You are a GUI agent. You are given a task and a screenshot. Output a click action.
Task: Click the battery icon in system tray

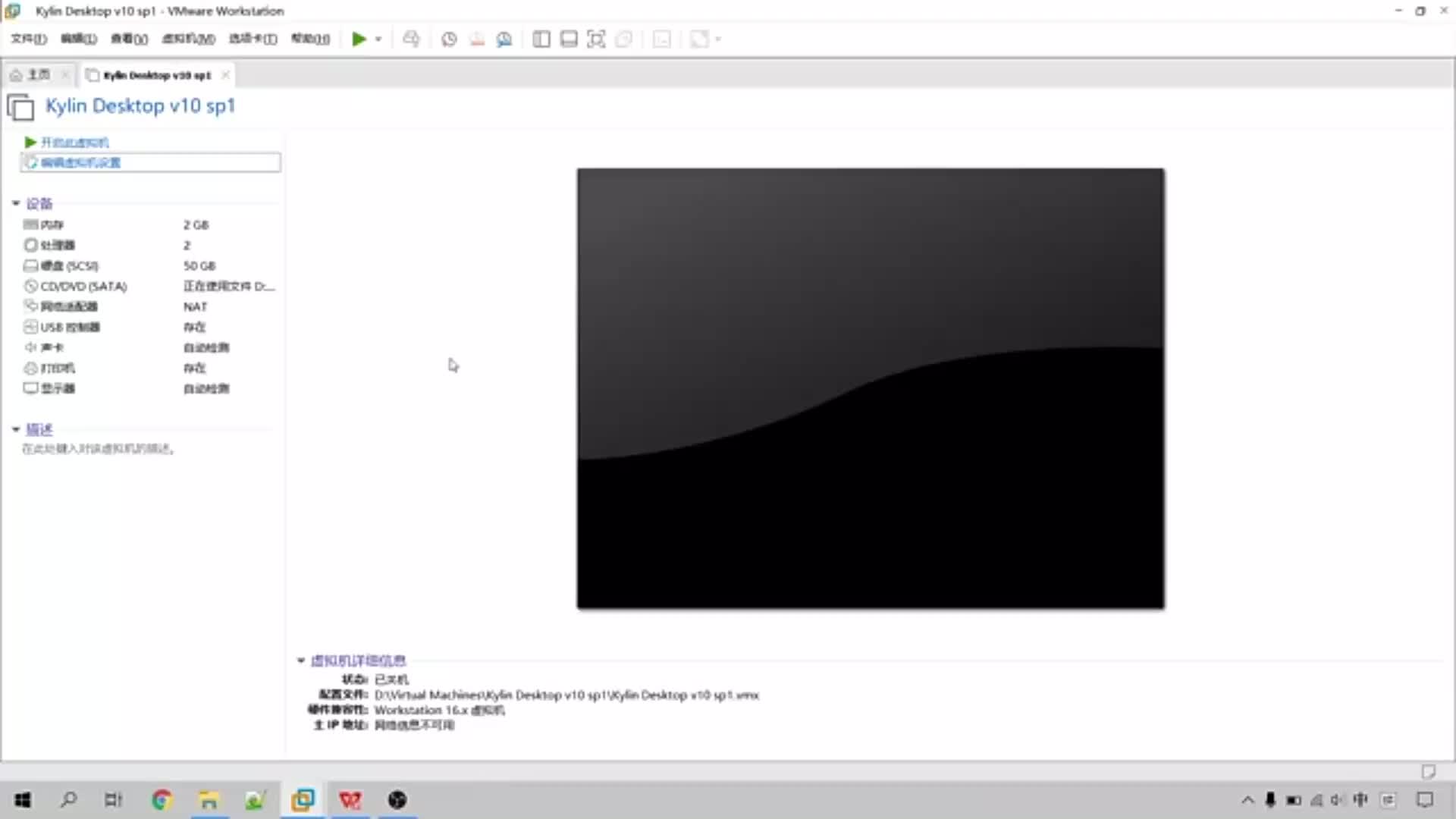click(1294, 799)
